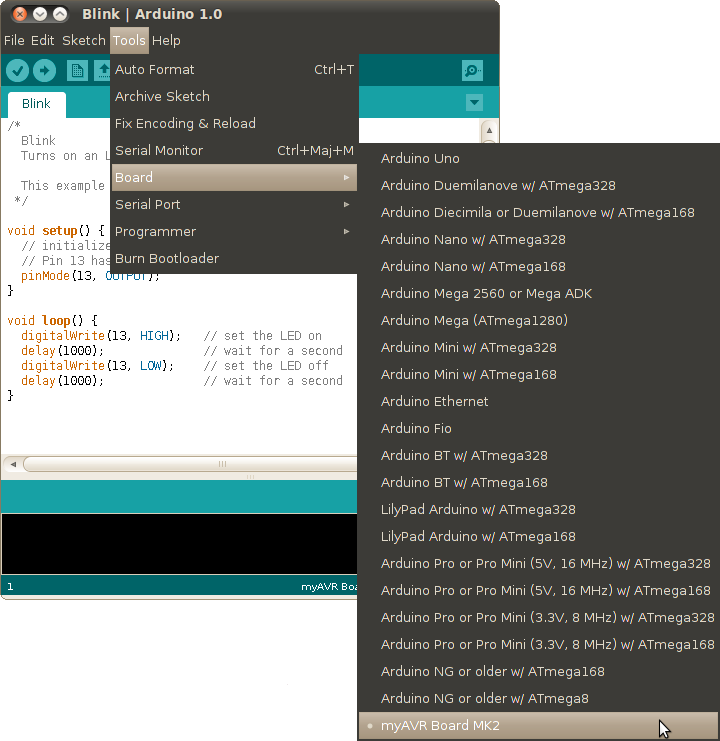Choose Auto Format from Tools menu
Image resolution: width=720 pixels, height=741 pixels.
click(234, 69)
